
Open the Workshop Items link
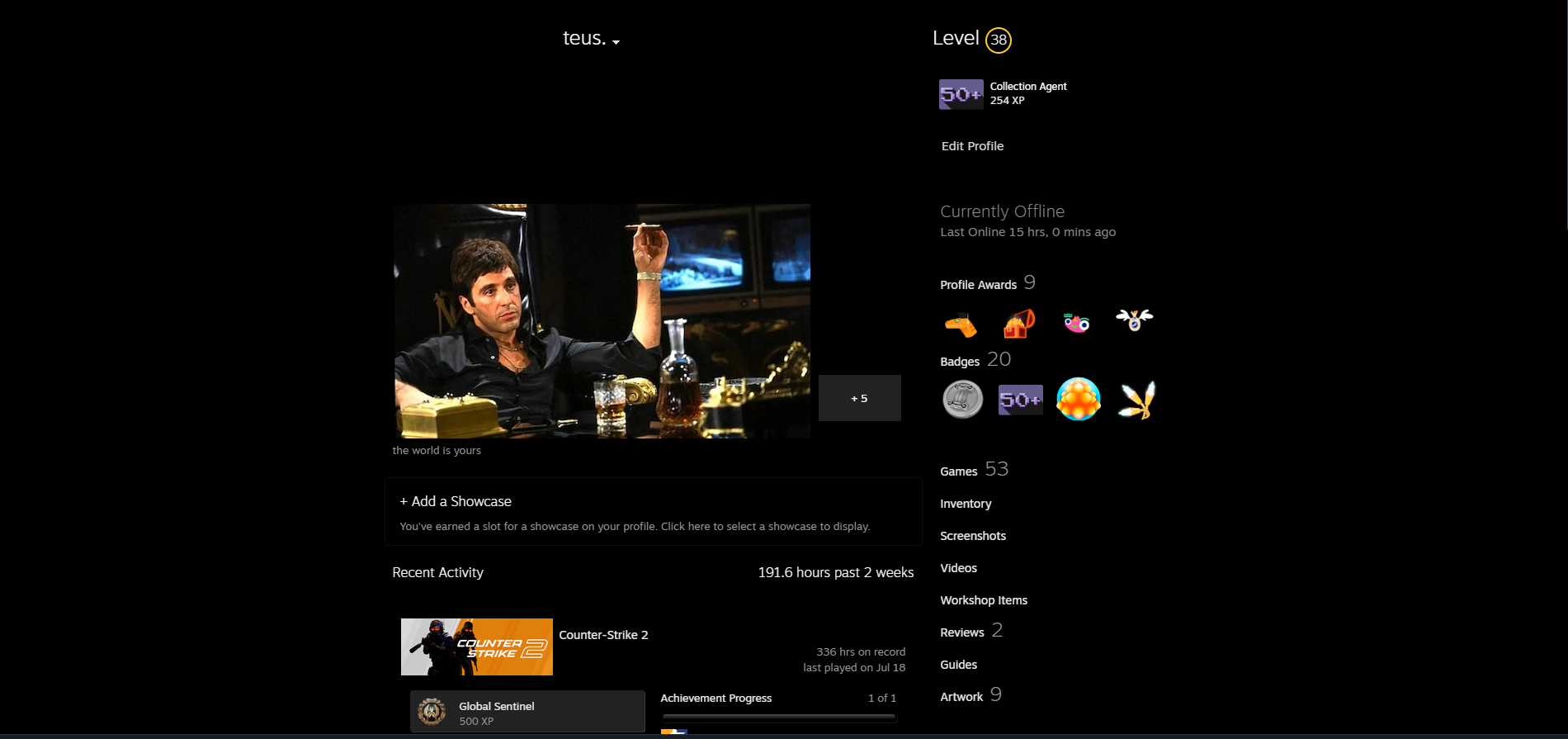click(984, 600)
